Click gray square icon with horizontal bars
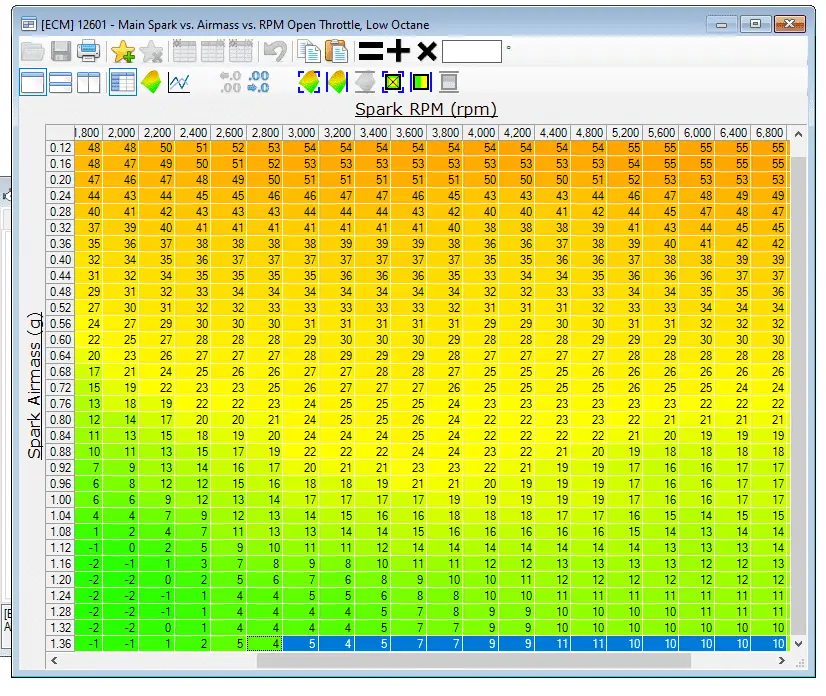Screen dimensions: 826x696 (449, 82)
